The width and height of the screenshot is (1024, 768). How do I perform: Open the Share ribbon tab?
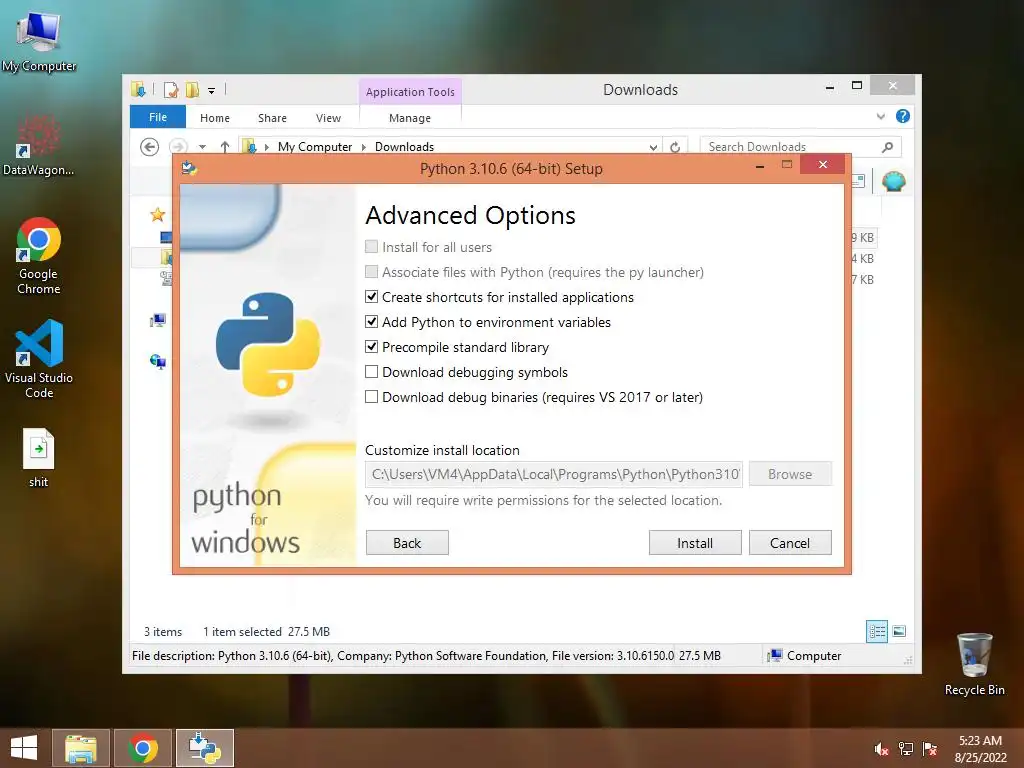click(x=272, y=118)
